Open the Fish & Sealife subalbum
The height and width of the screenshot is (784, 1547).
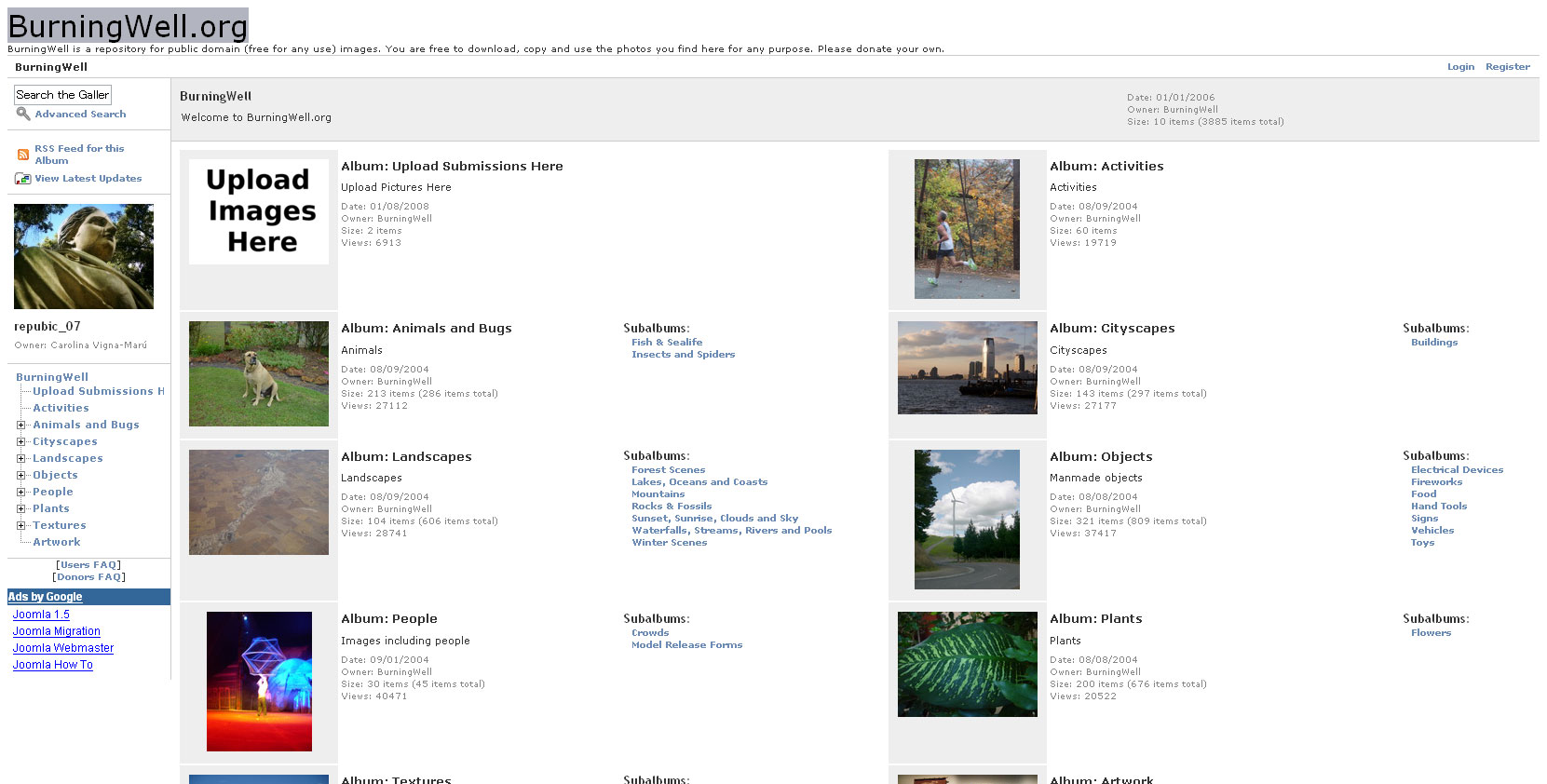click(666, 343)
